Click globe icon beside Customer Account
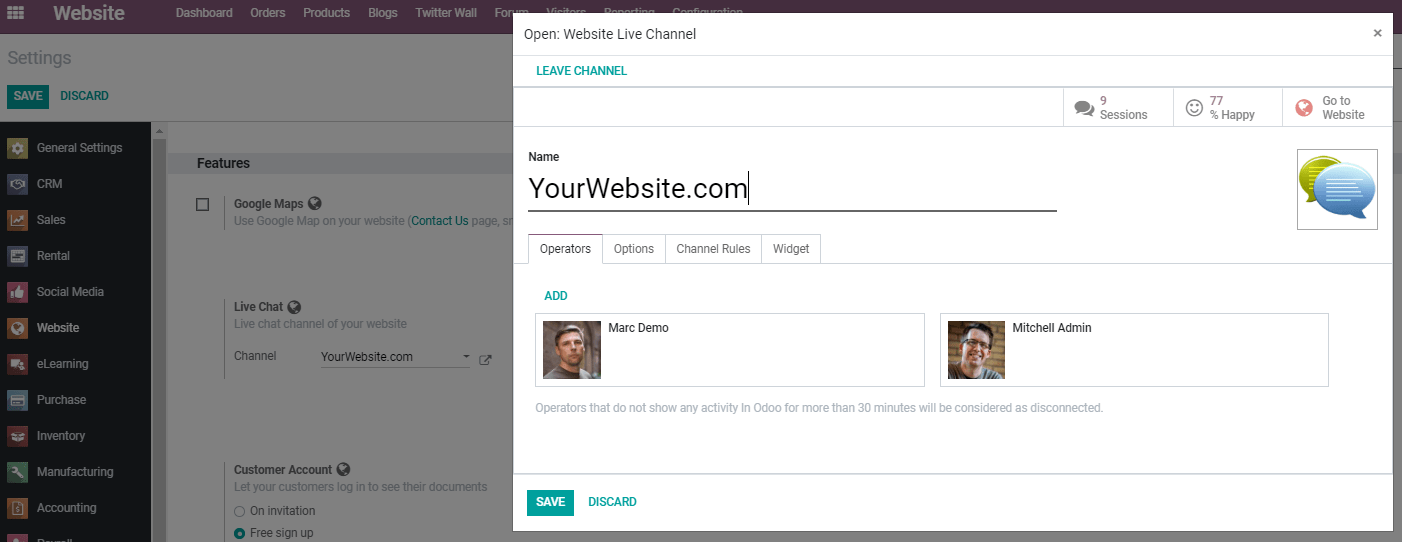Image resolution: width=1402 pixels, height=542 pixels. coord(343,469)
